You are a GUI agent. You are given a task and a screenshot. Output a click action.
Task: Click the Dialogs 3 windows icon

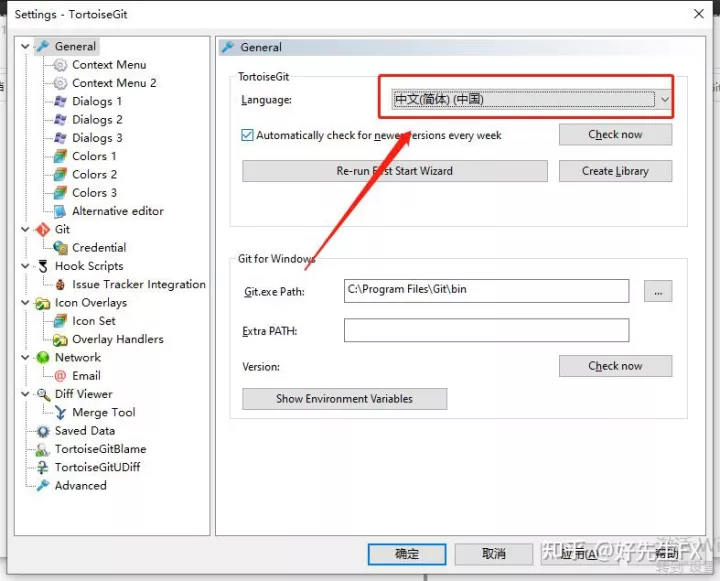[x=60, y=138]
